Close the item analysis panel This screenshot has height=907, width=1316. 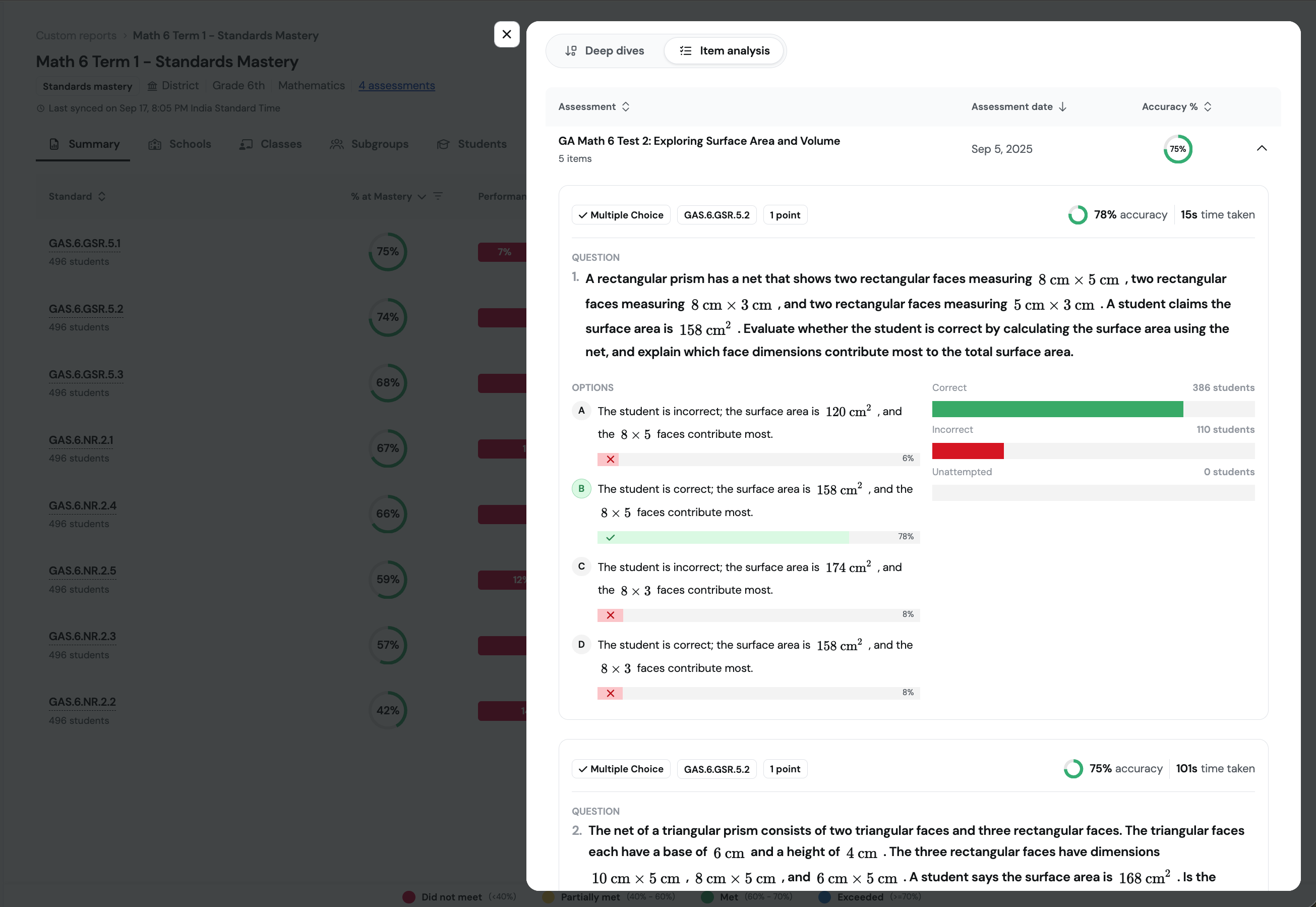point(506,34)
